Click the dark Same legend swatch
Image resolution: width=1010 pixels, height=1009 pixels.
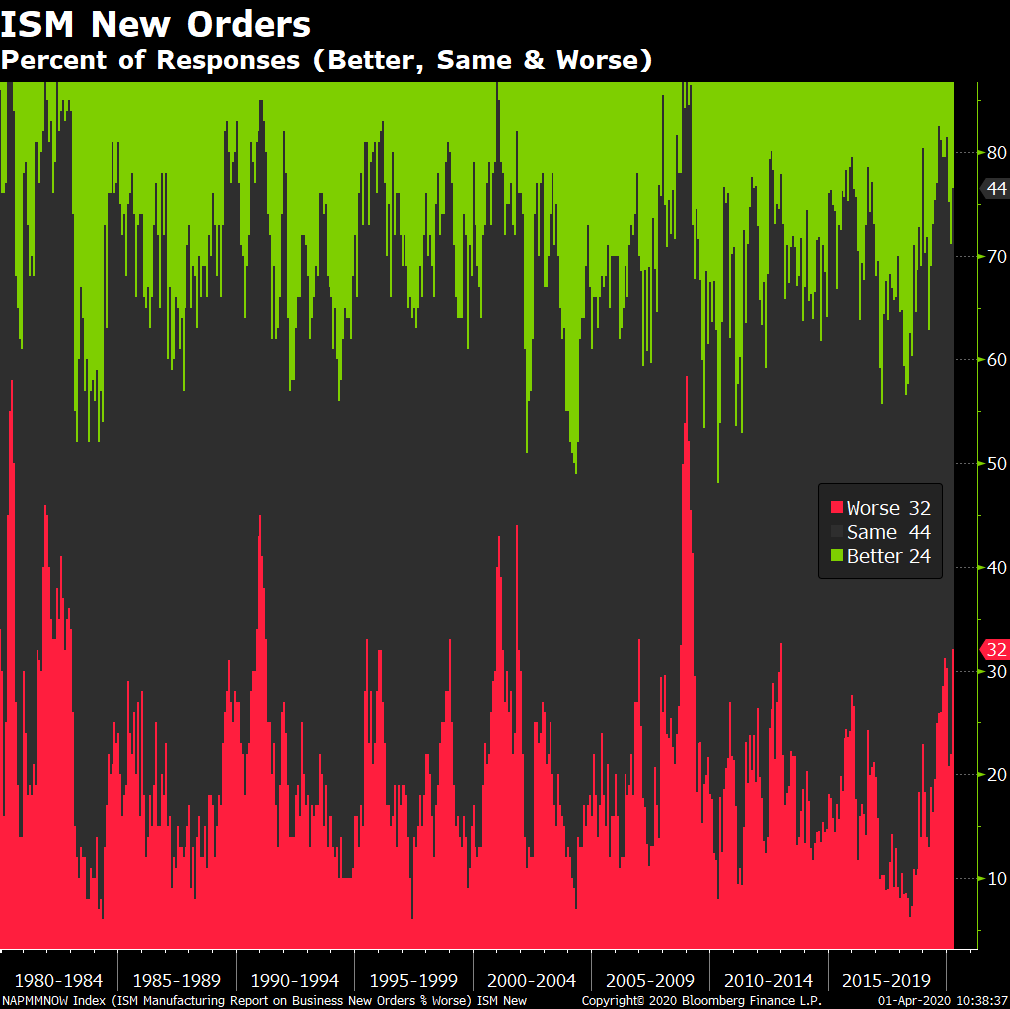click(837, 532)
